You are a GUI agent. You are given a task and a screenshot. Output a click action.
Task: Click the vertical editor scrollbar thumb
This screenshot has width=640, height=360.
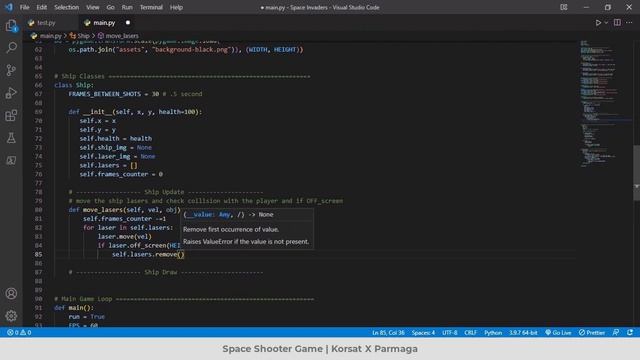point(636,173)
